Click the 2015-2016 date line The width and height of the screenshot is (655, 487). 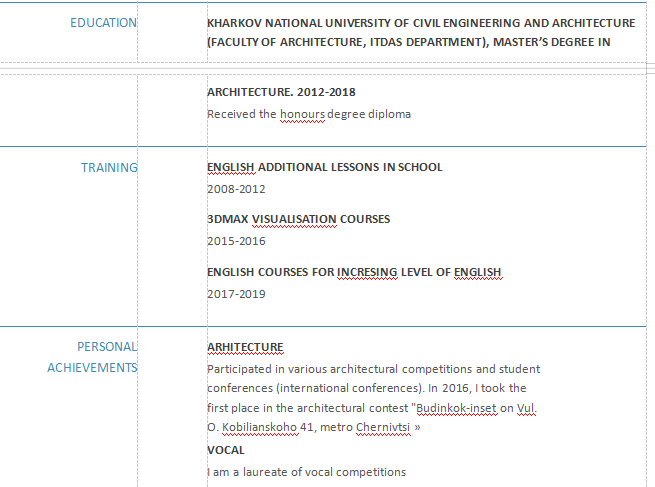236,241
